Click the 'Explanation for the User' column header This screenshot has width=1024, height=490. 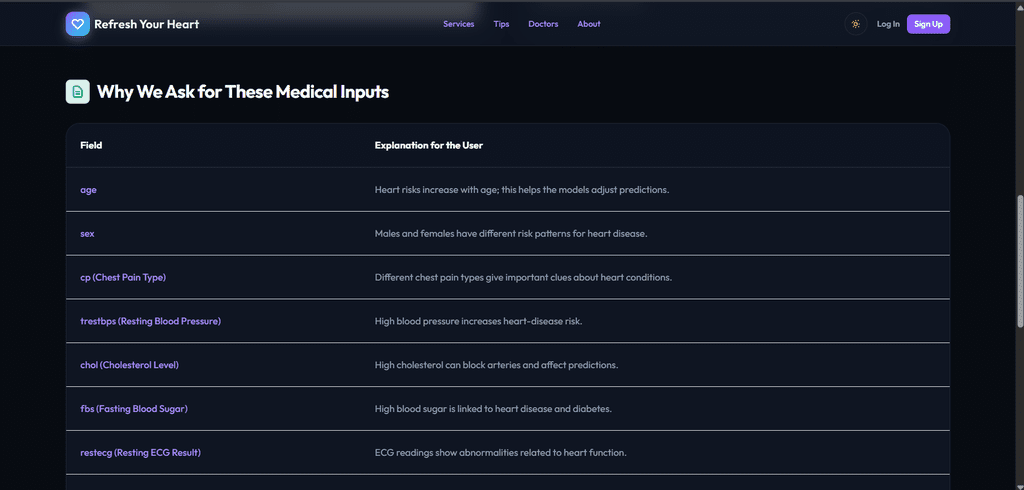[x=428, y=146]
